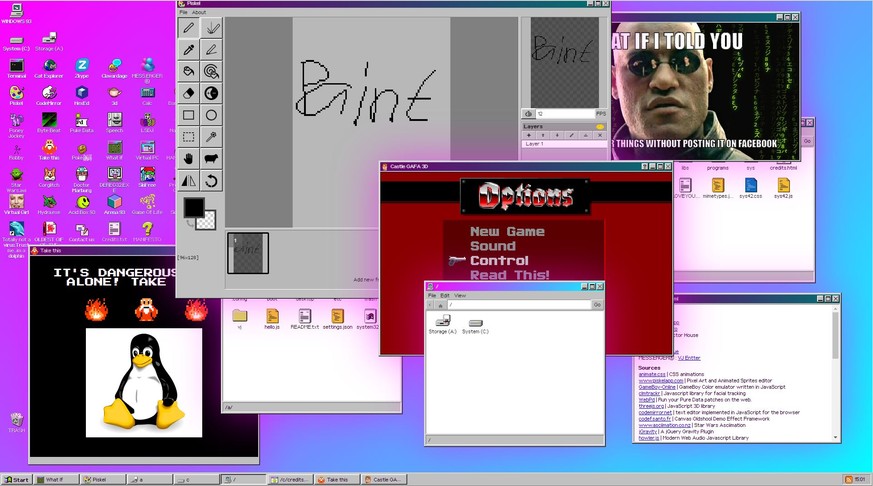Choose New Game in Castle GAFA options

[507, 232]
